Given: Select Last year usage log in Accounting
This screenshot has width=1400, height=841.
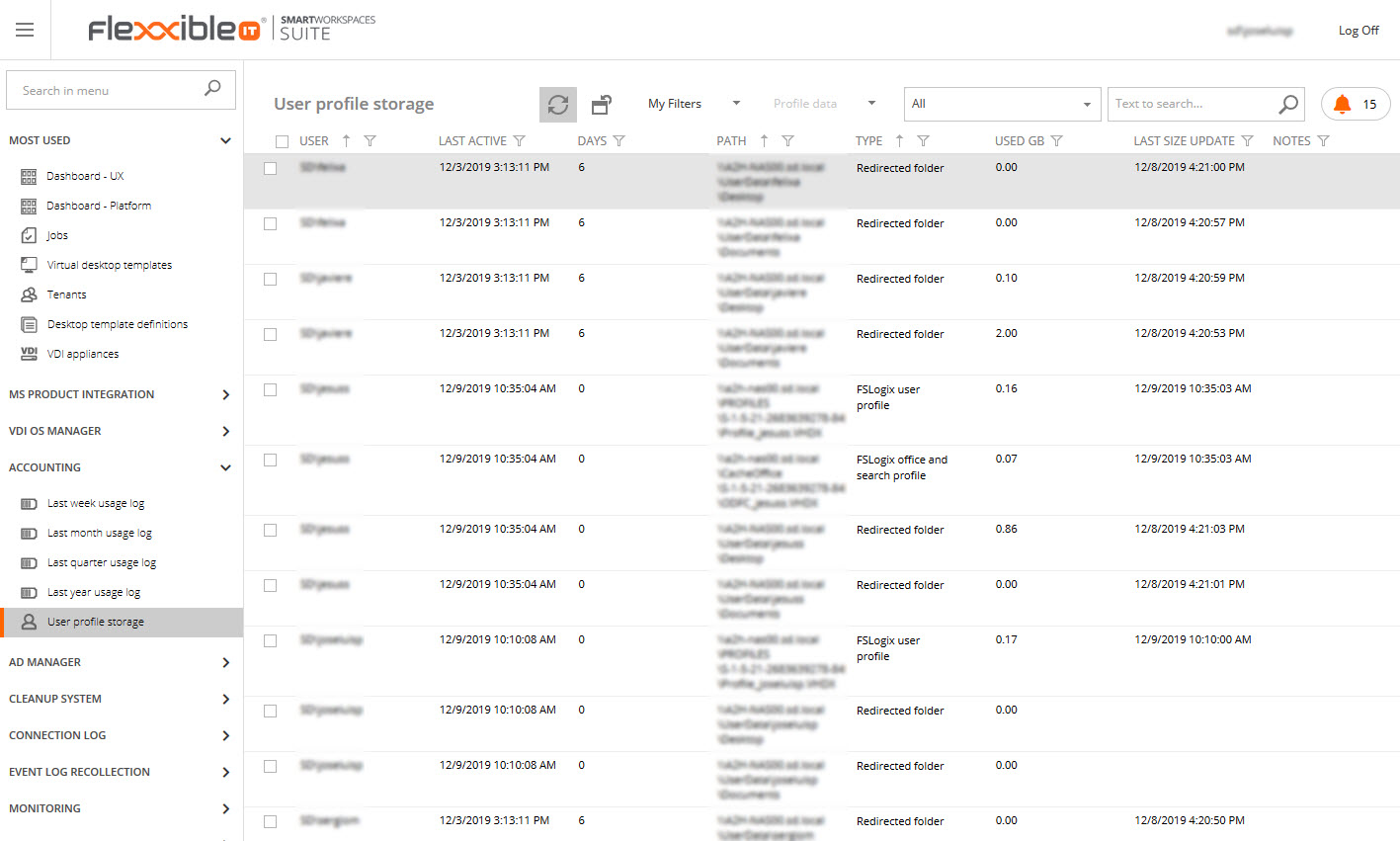Looking at the screenshot, I should [93, 592].
